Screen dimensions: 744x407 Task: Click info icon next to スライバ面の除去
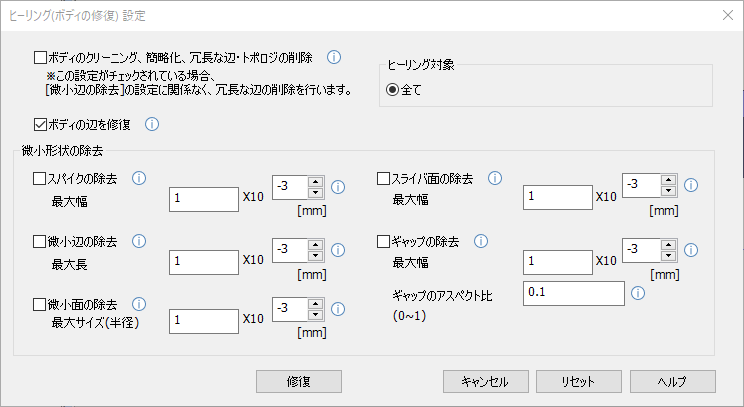[x=494, y=179]
